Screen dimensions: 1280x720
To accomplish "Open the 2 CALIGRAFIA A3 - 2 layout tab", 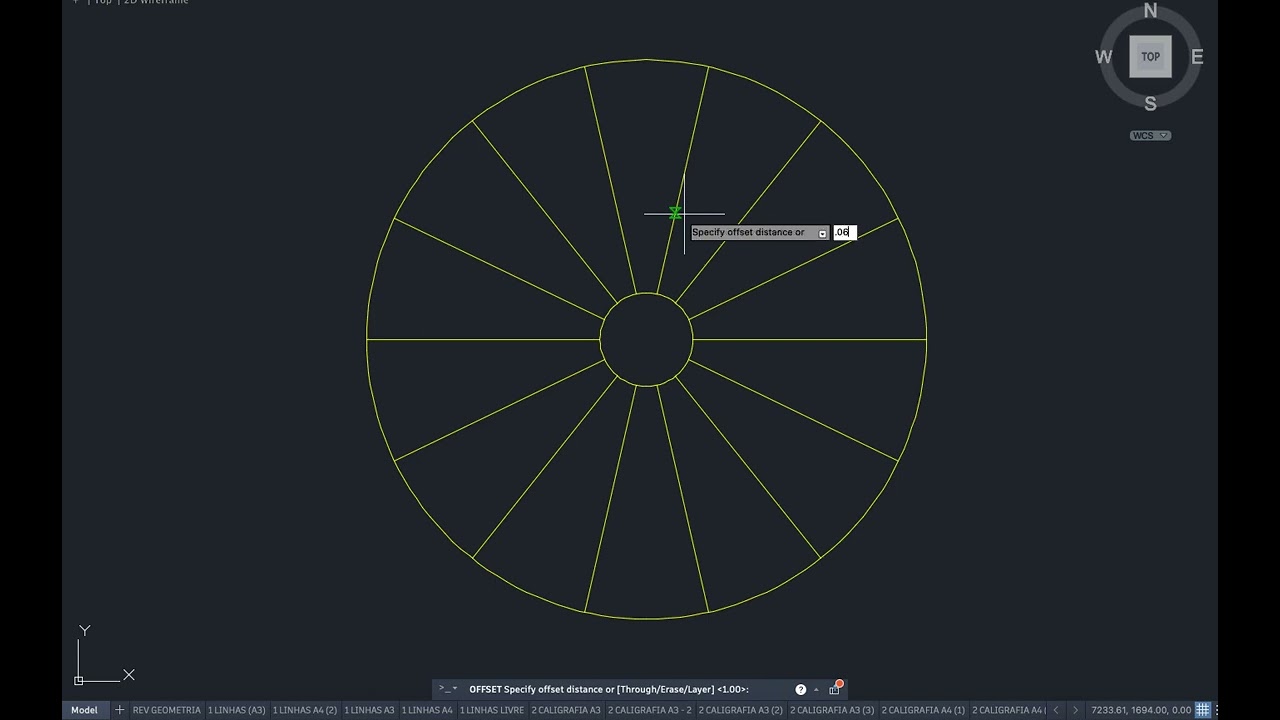I will click(650, 710).
